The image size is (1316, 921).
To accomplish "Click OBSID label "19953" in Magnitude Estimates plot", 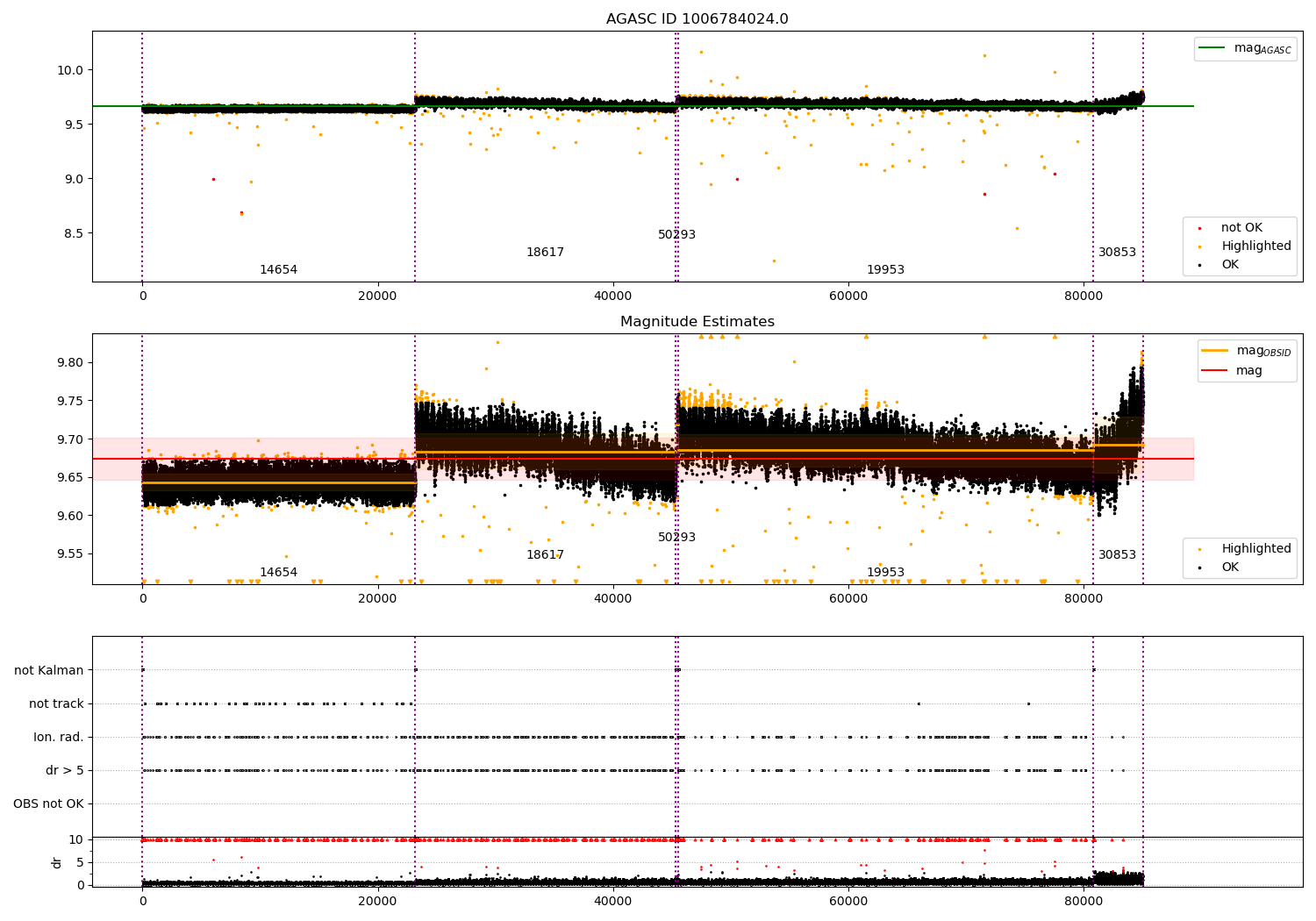I will click(885, 573).
